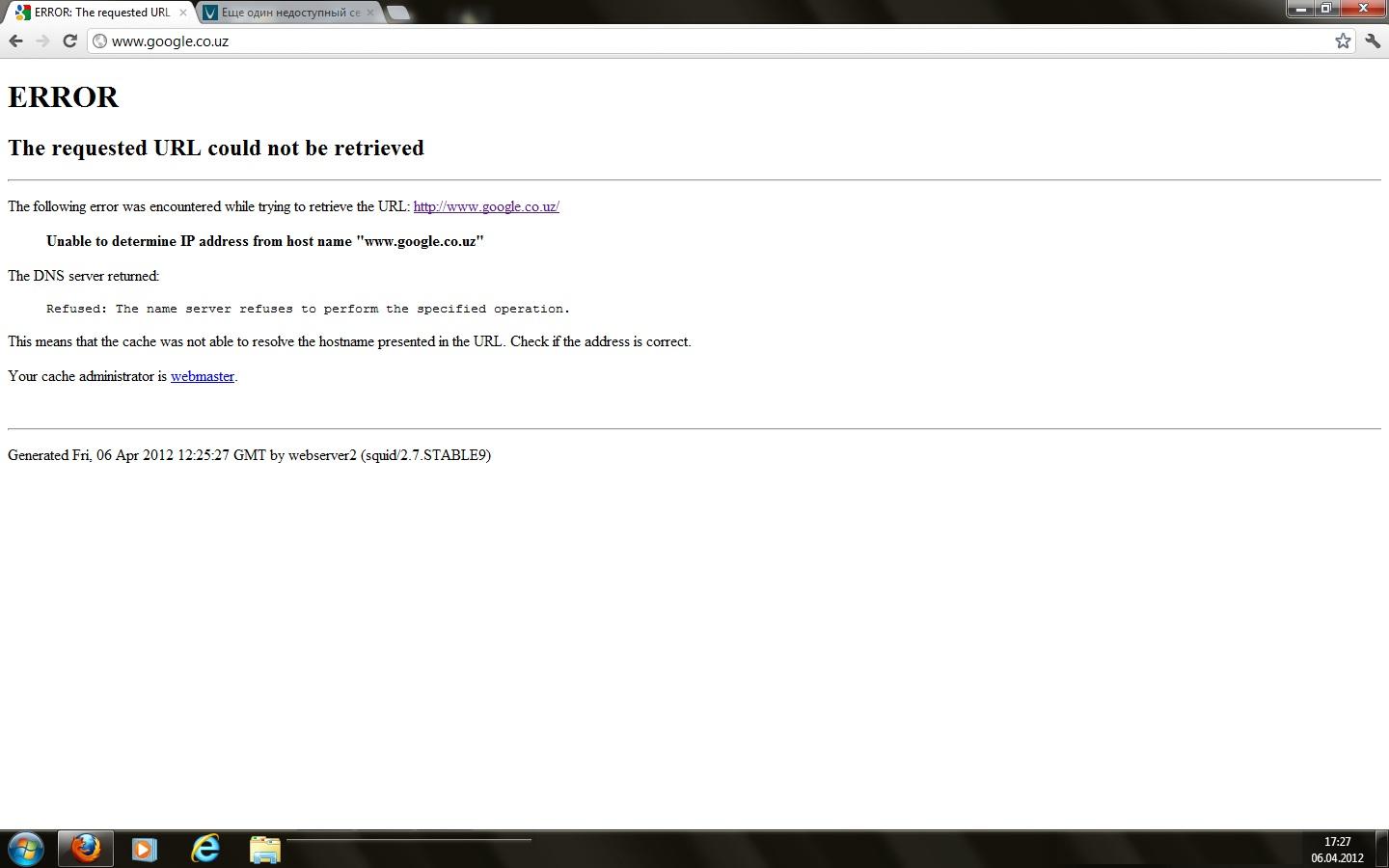Go back with the browser back arrow
1389x868 pixels.
(15, 41)
